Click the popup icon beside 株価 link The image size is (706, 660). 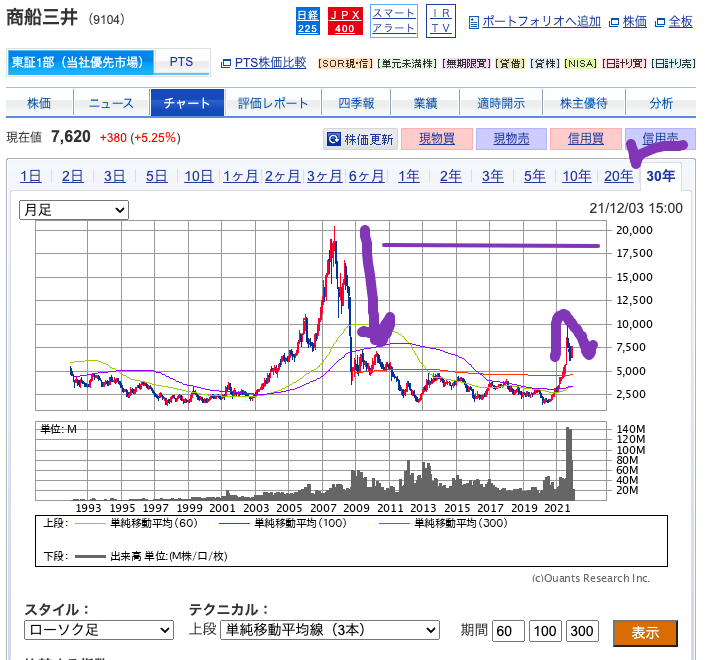614,23
